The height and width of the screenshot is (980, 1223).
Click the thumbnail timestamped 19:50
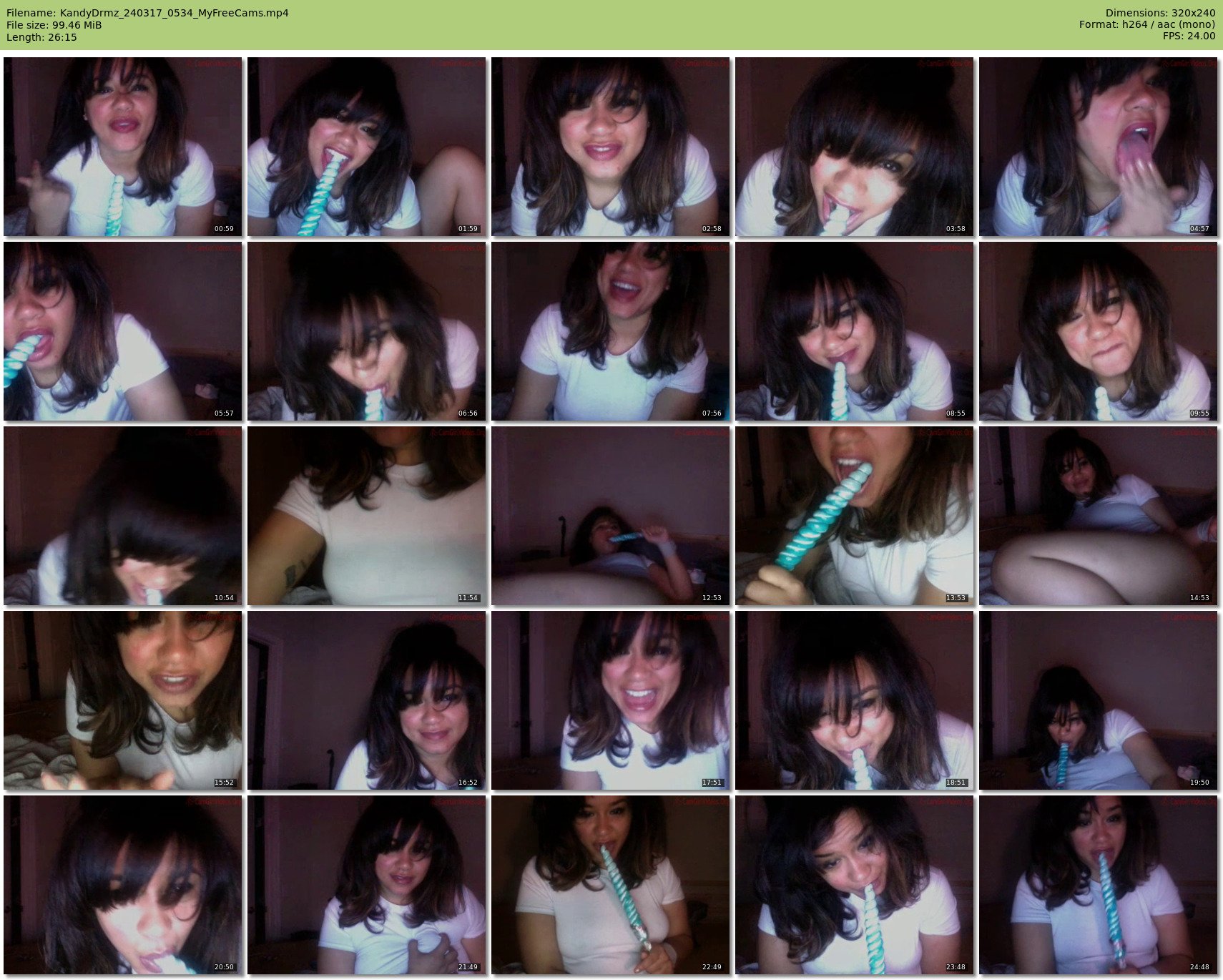tap(1098, 700)
